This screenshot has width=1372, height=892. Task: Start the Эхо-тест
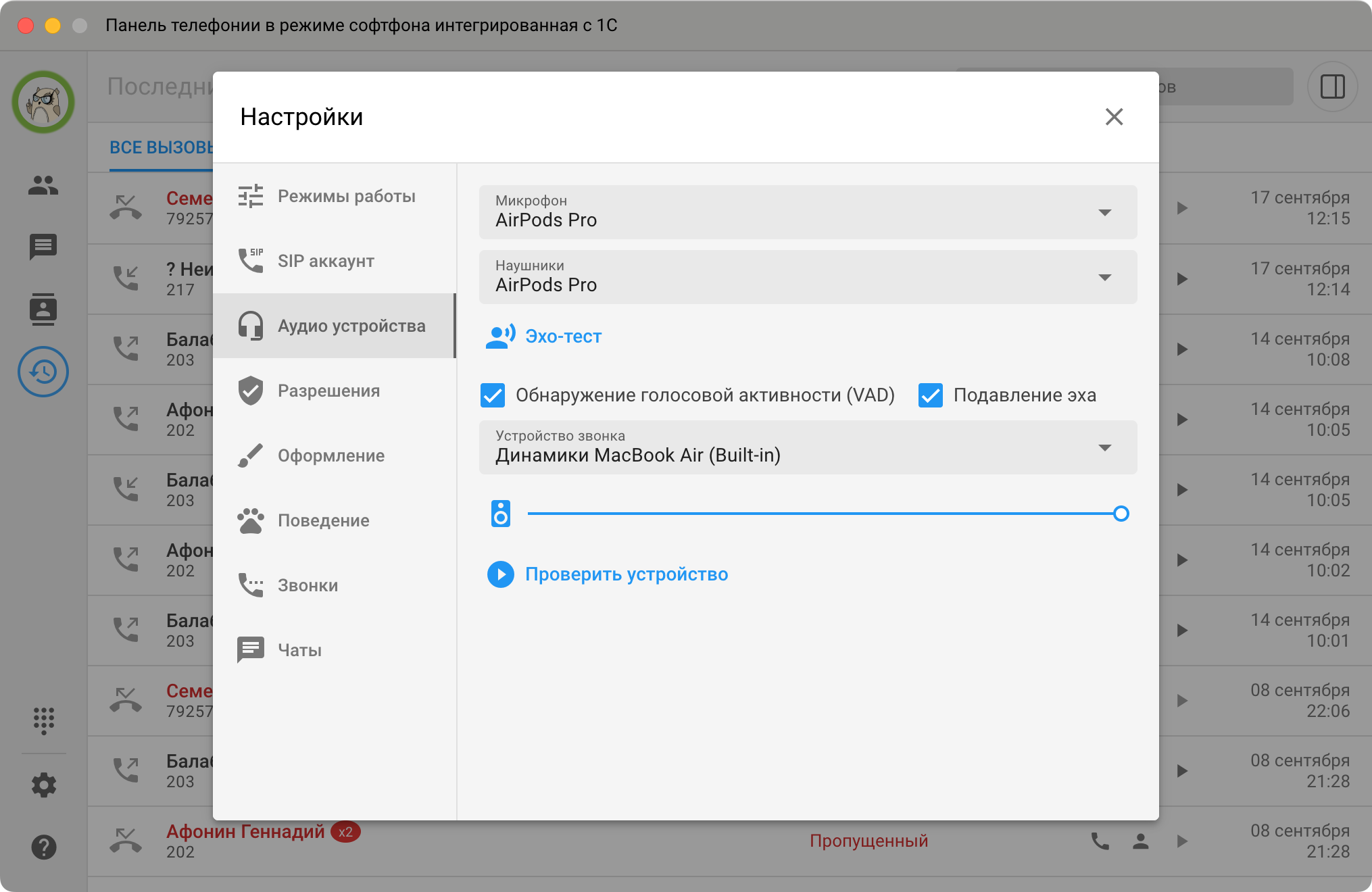544,336
